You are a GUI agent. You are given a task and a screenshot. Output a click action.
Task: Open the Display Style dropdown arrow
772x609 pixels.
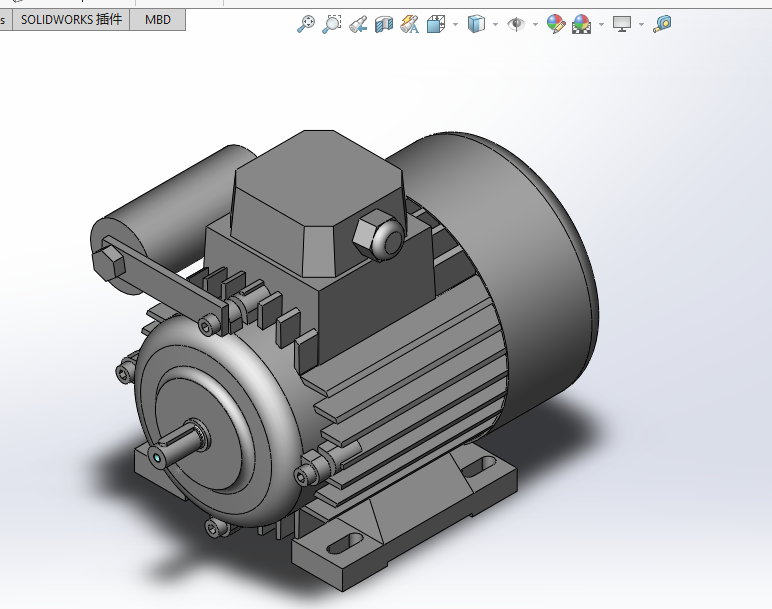tap(495, 24)
